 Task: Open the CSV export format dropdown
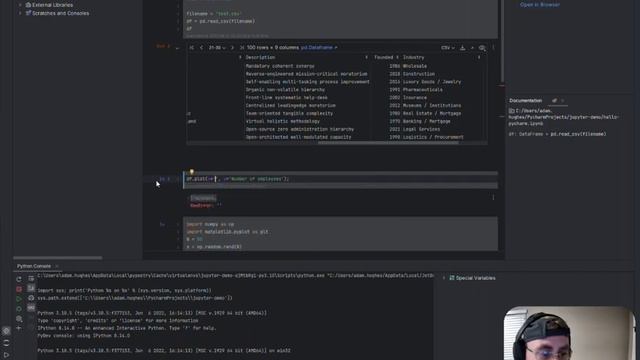coord(447,48)
